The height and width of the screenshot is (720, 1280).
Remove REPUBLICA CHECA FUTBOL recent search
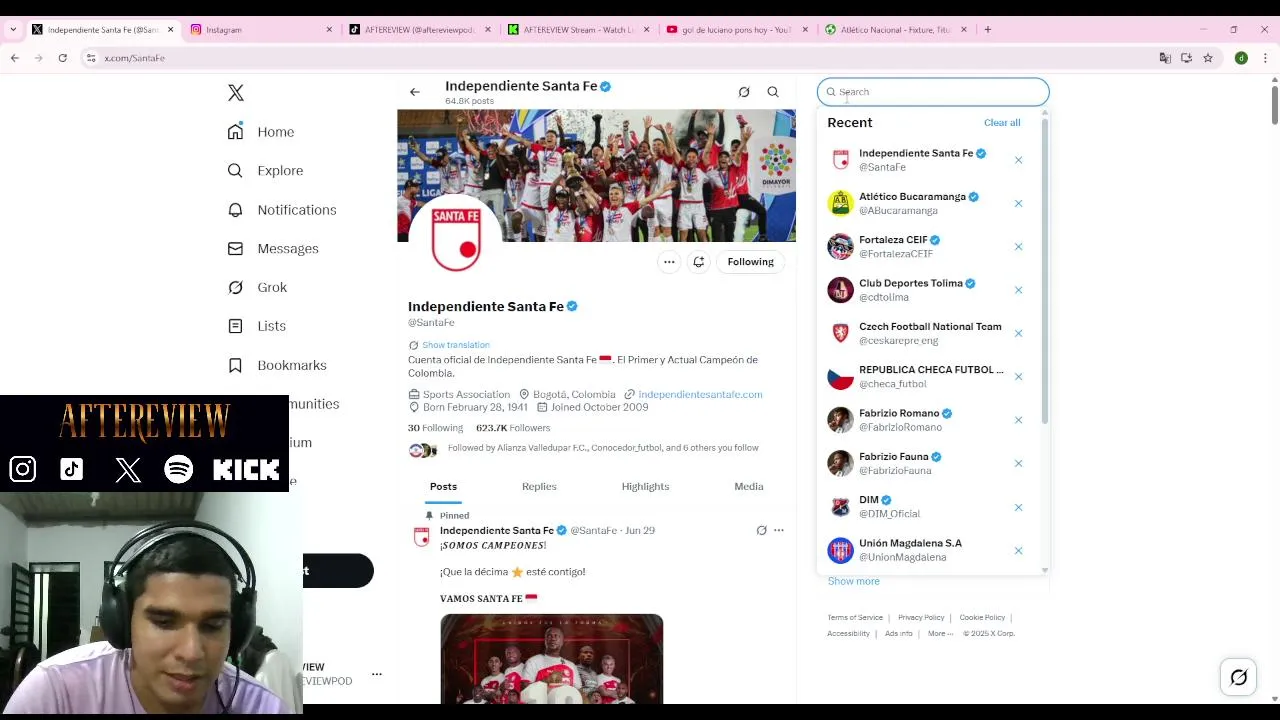[1018, 377]
